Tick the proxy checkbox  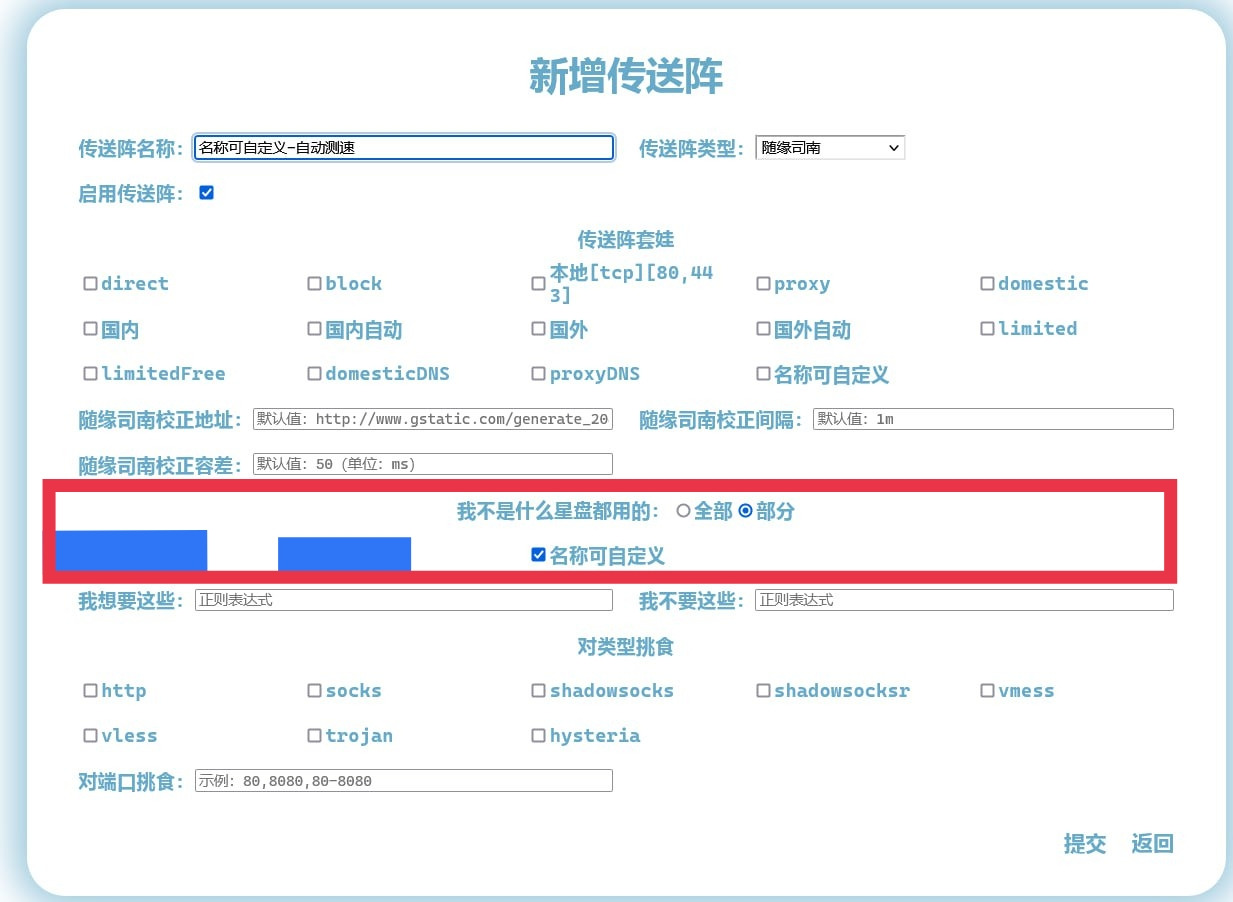click(763, 284)
